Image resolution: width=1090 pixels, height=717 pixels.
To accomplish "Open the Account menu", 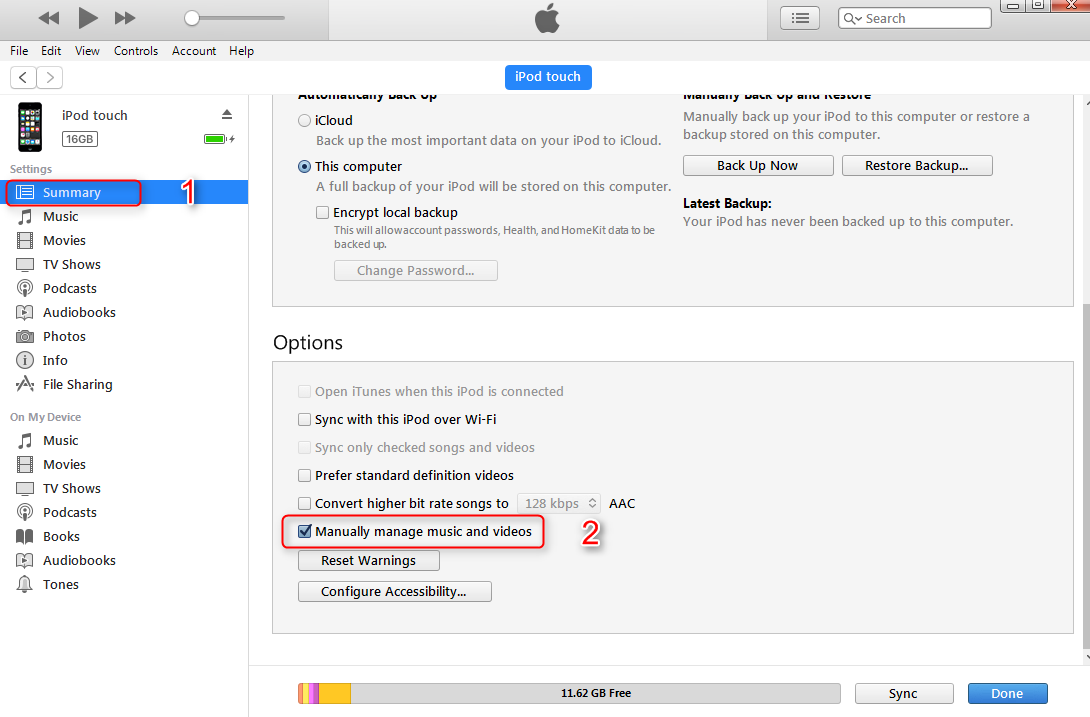I will [194, 51].
